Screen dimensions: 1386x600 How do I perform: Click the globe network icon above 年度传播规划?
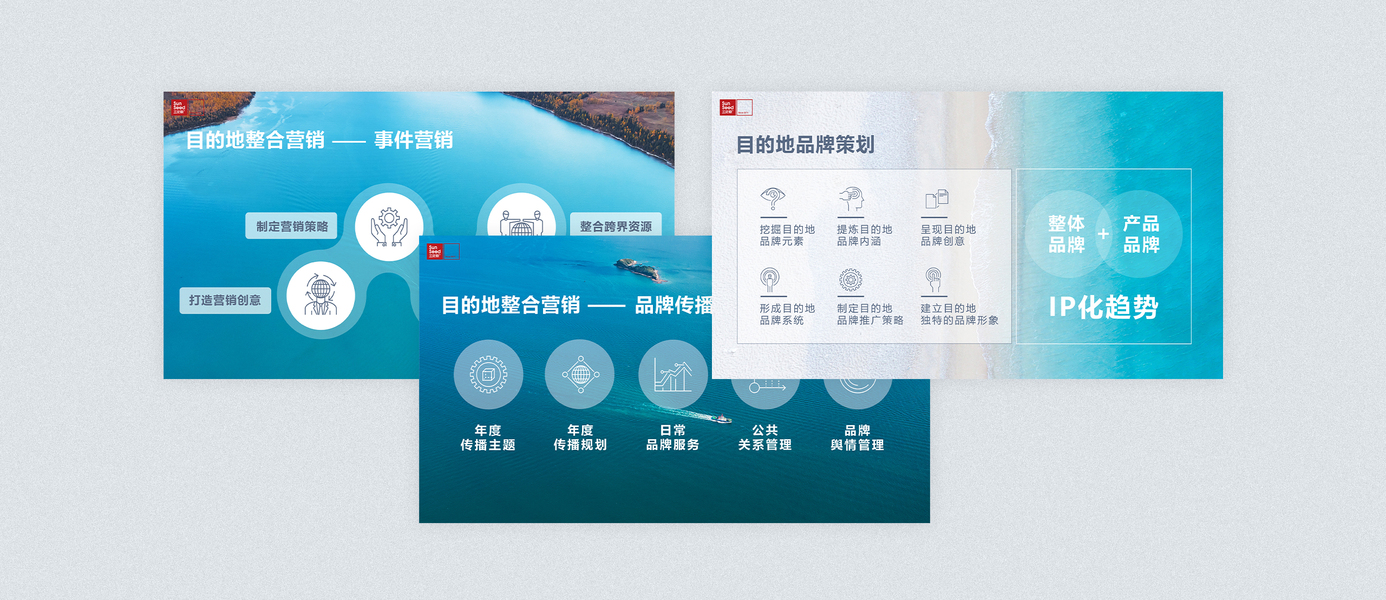[x=579, y=374]
